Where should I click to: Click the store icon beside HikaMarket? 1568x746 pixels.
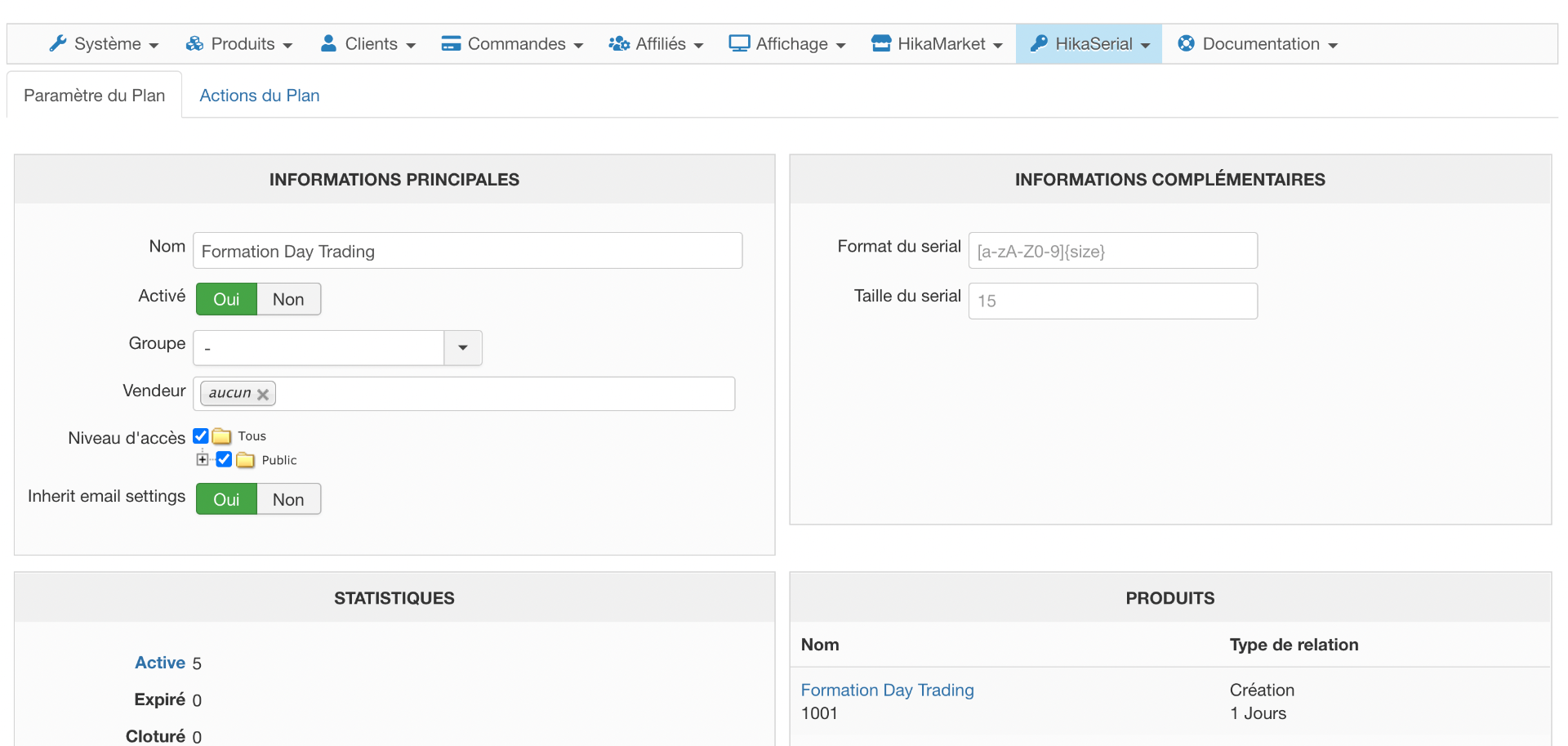tap(881, 44)
